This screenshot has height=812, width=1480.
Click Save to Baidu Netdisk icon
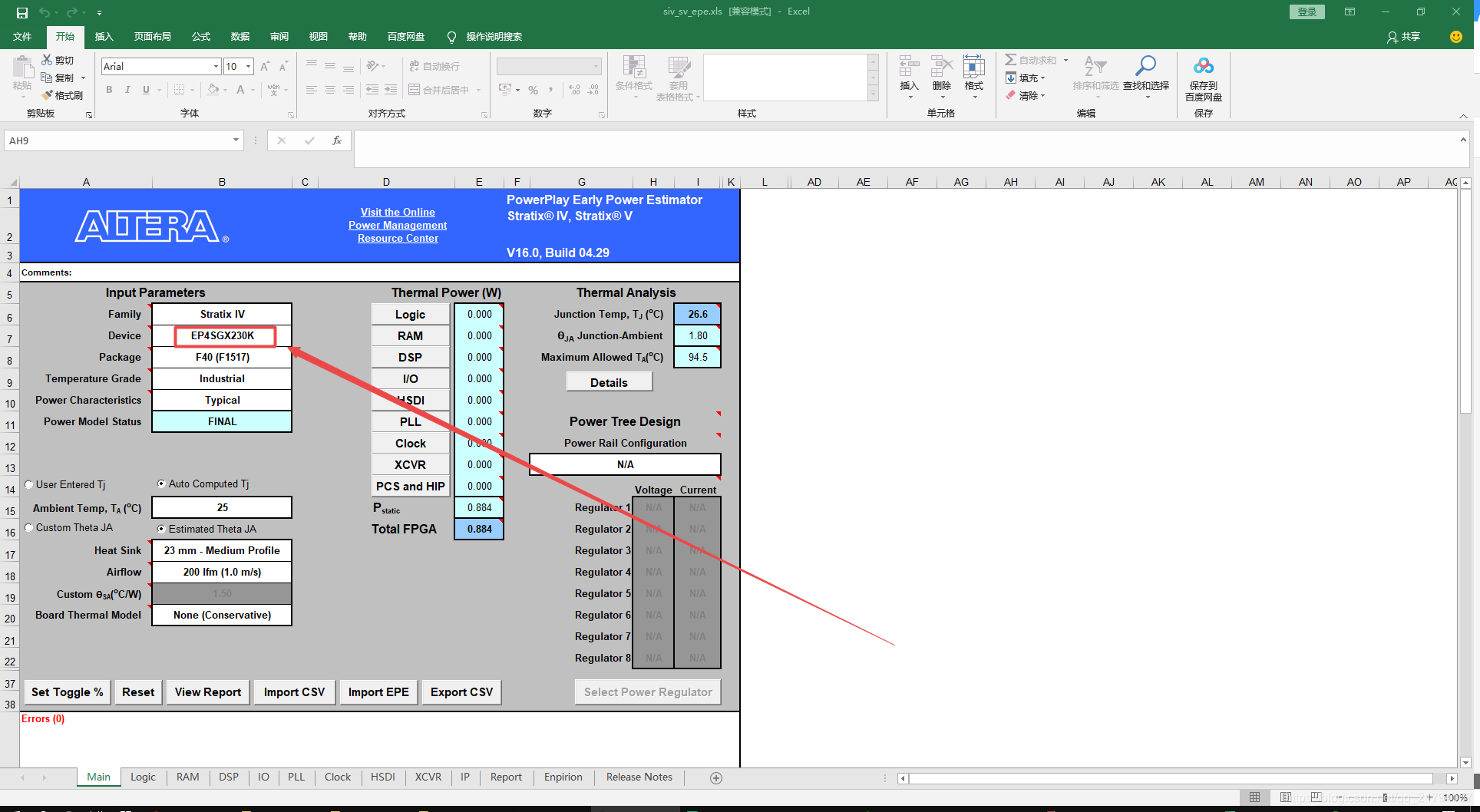tap(1204, 67)
